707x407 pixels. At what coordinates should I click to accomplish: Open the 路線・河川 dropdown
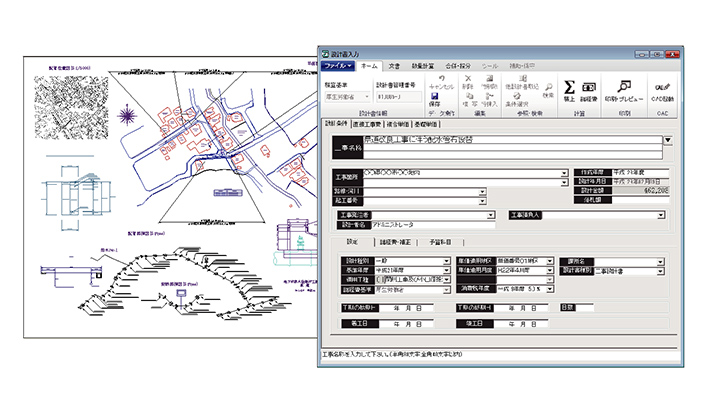(x=482, y=192)
